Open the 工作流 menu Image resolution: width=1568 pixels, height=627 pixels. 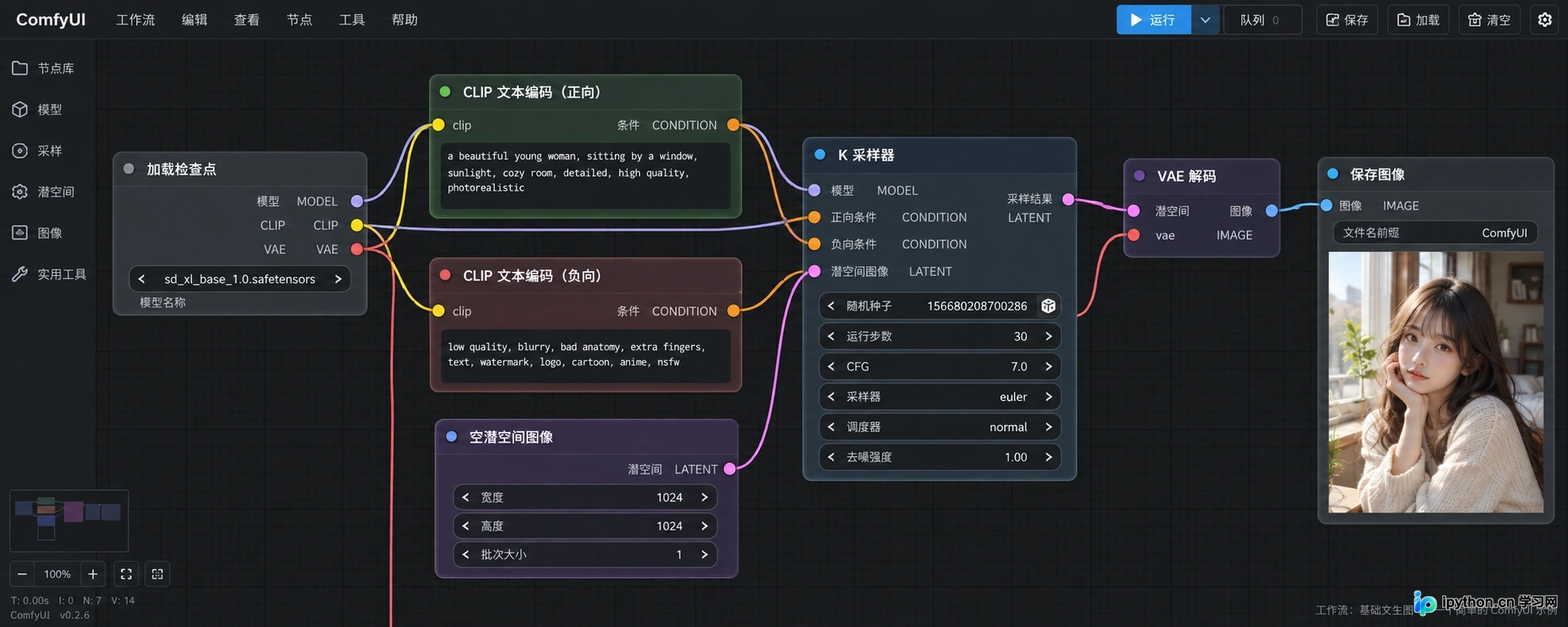[135, 20]
